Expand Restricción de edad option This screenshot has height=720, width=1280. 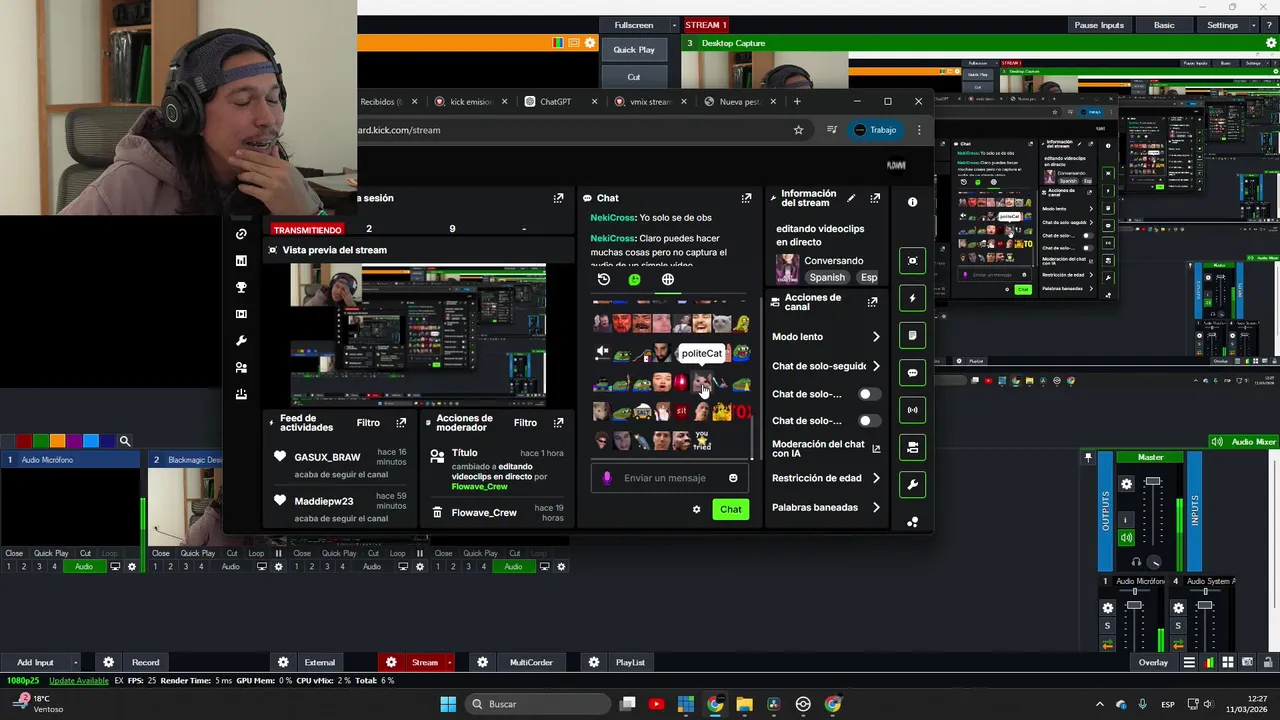click(876, 478)
